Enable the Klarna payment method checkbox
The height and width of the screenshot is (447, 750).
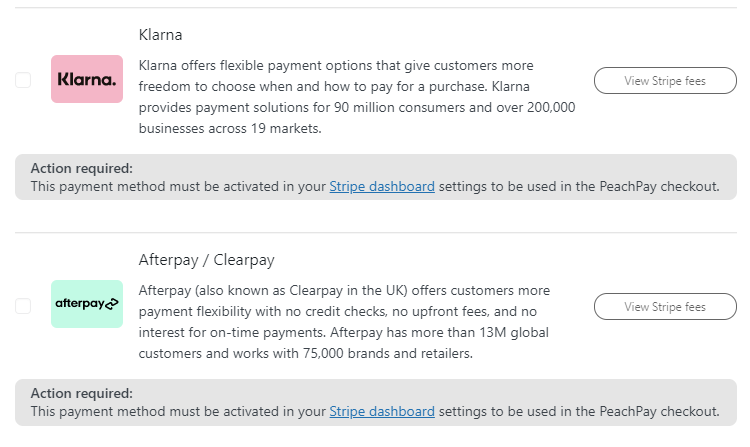[23, 80]
